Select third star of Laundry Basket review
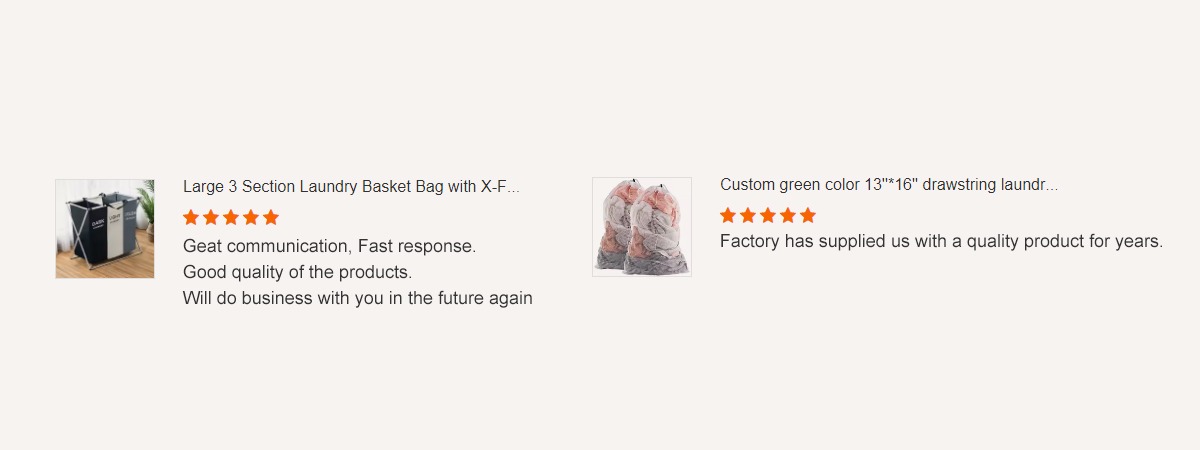Viewport: 1200px width, 450px height. click(231, 217)
